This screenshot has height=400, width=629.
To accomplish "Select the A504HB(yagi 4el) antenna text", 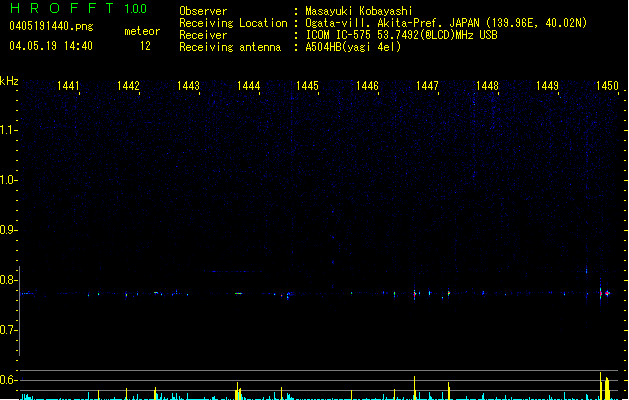I will coord(353,47).
